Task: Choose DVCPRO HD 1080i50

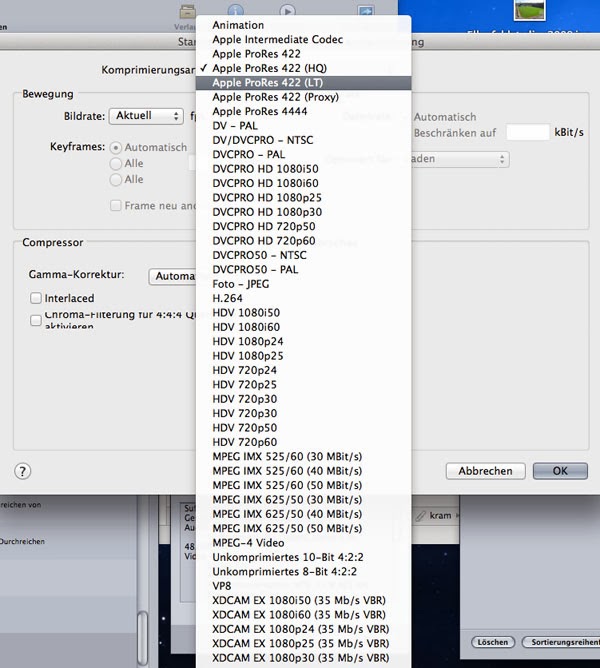Action: click(x=303, y=169)
